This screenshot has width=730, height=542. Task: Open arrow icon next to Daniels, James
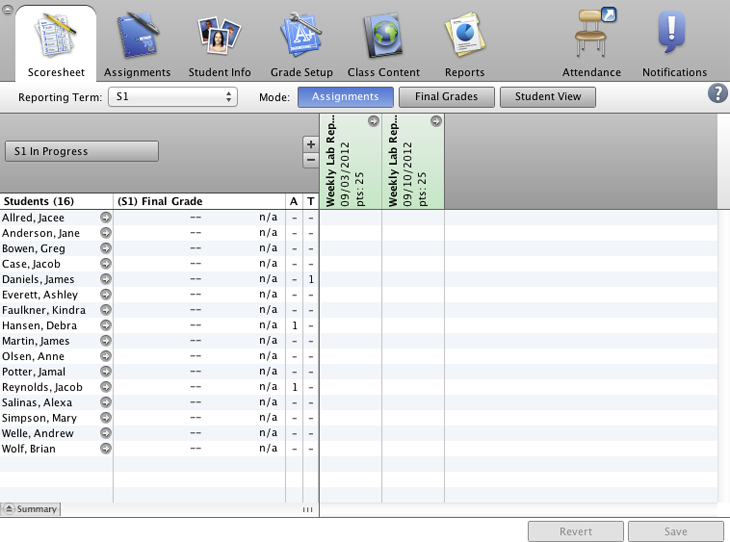coord(106,279)
